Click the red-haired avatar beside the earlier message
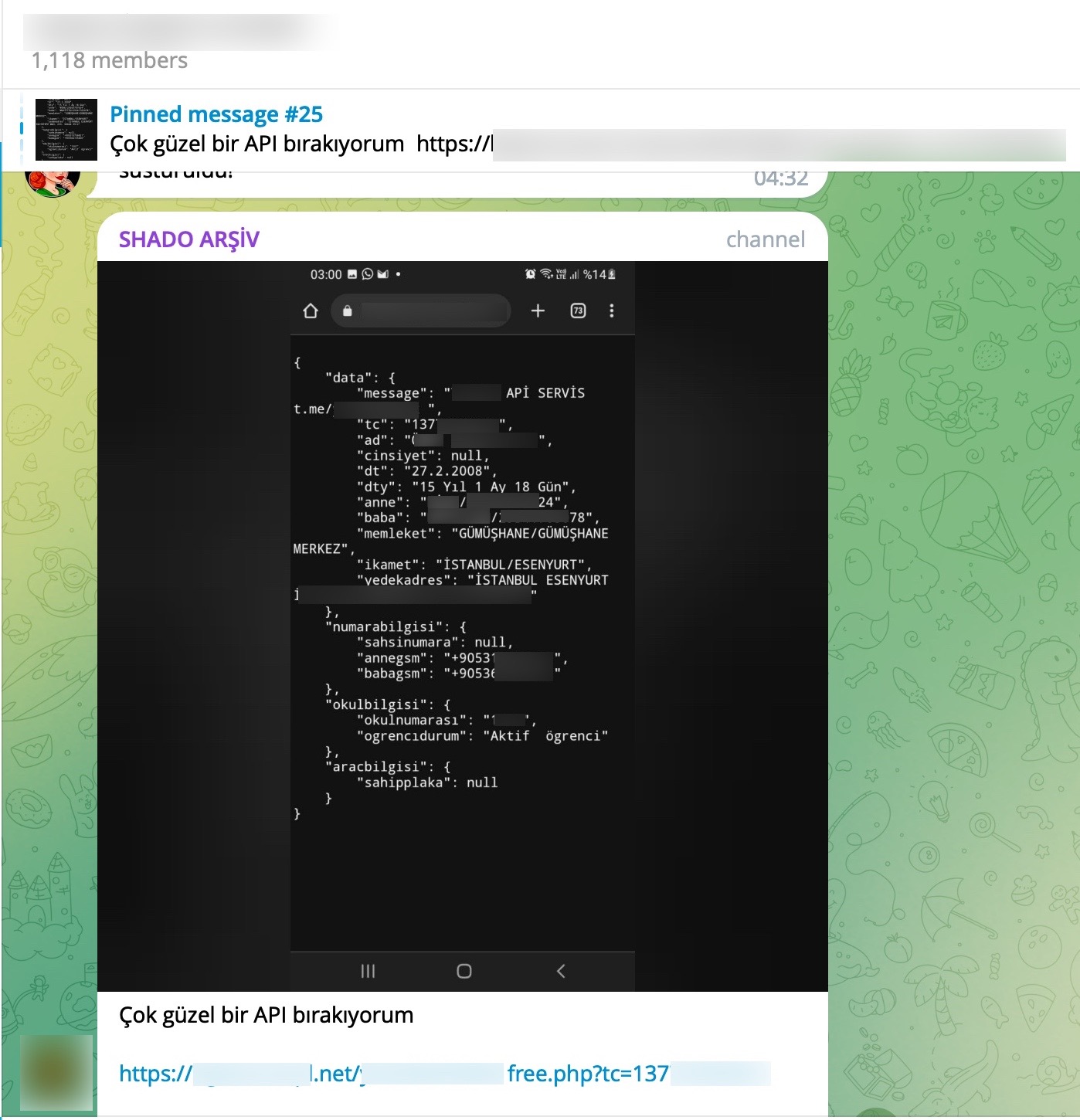1080x1120 pixels. click(53, 183)
